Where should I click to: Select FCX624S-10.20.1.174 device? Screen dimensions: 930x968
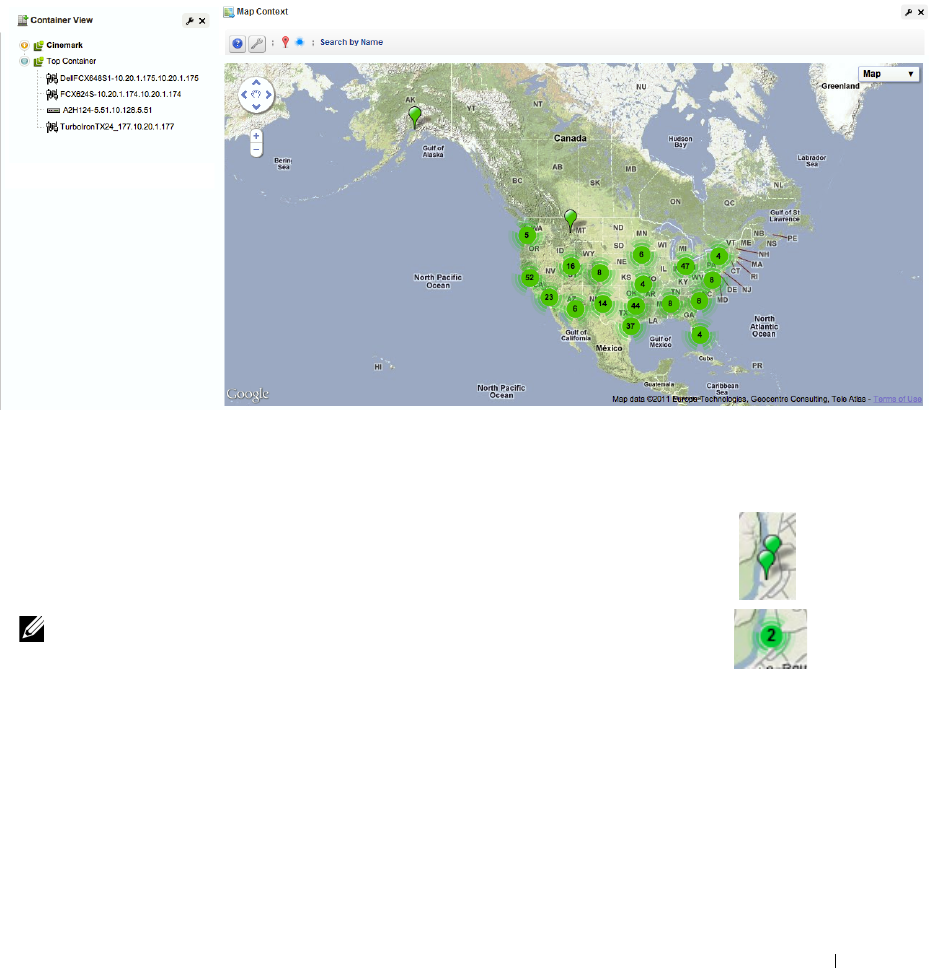pyautogui.click(x=120, y=94)
